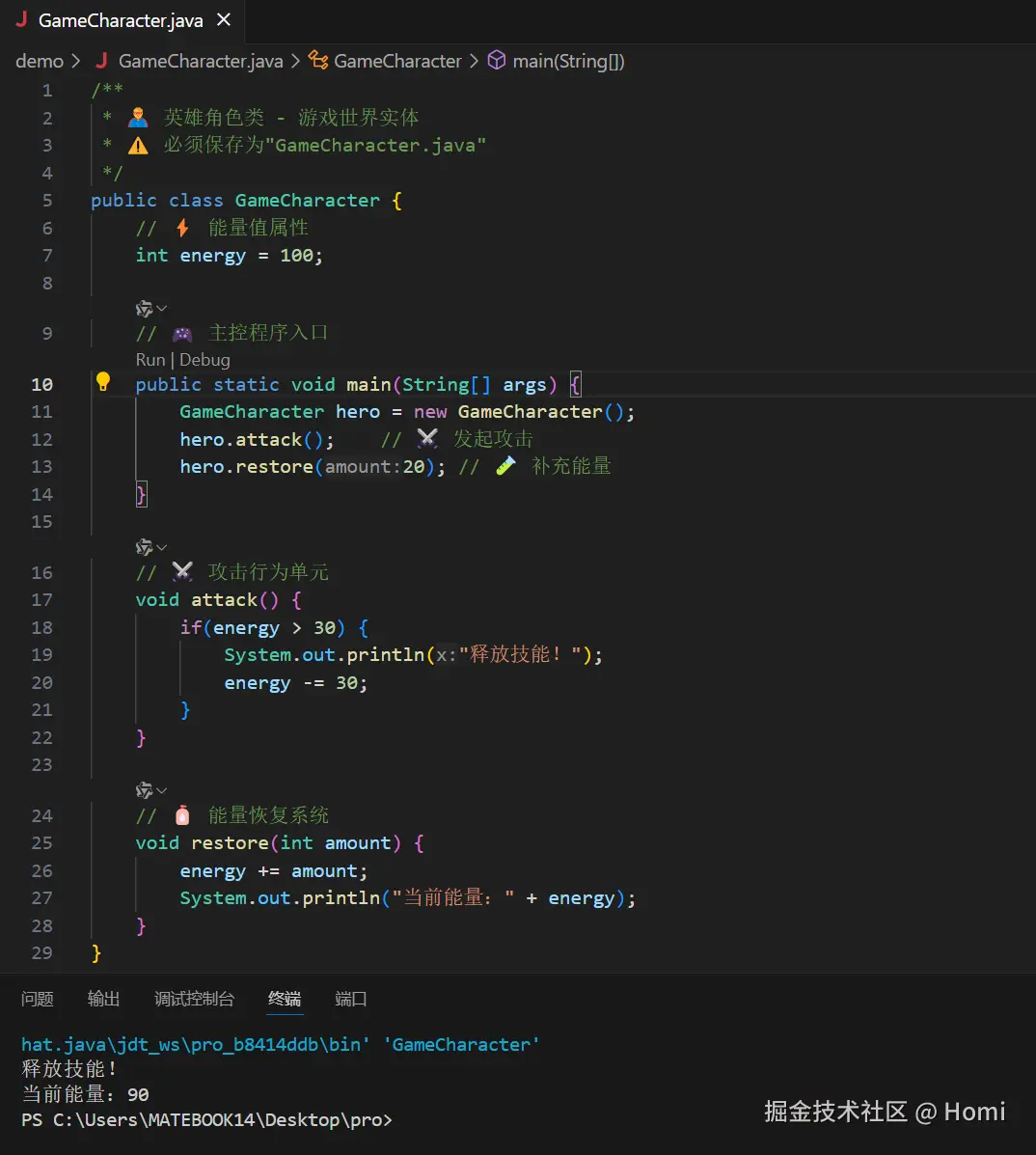
Task: Open AI code lens icon above attack method
Action: [145, 547]
